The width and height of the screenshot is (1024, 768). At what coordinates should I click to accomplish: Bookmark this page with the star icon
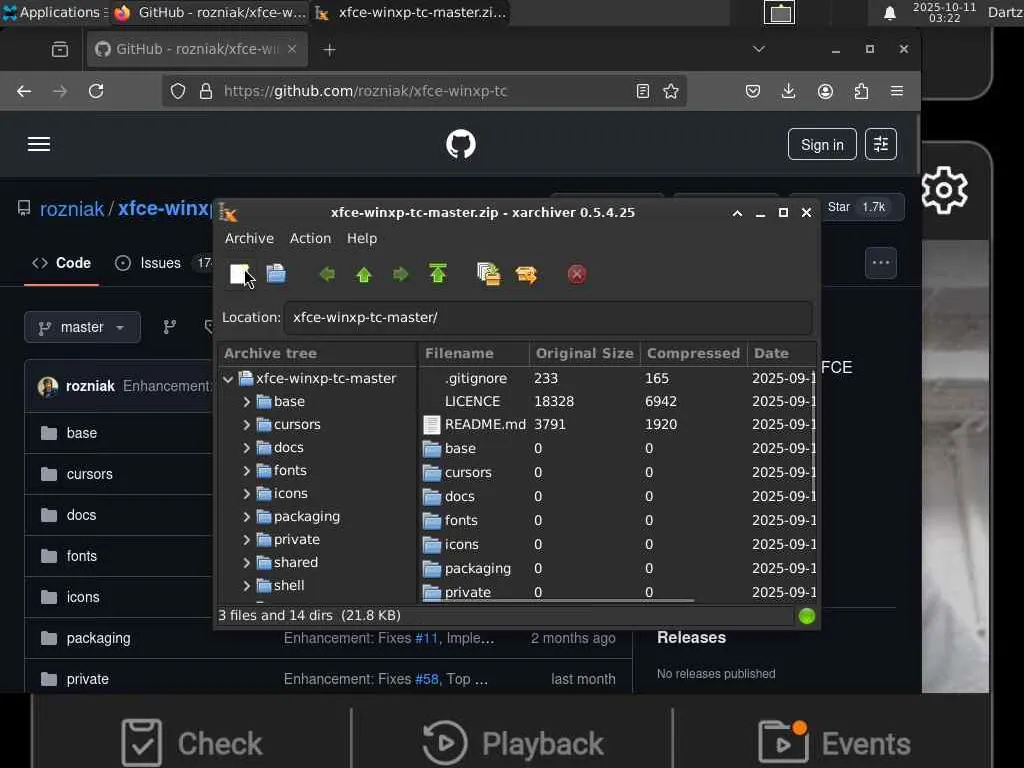pos(671,91)
